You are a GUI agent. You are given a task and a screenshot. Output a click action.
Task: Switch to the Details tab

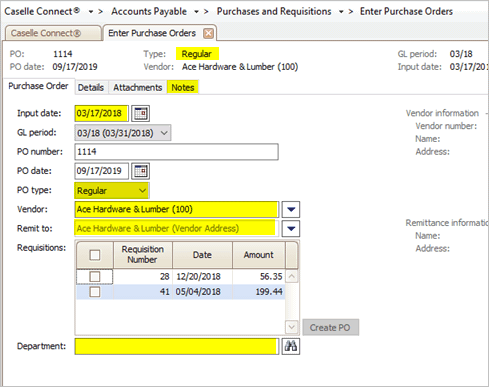(x=91, y=88)
